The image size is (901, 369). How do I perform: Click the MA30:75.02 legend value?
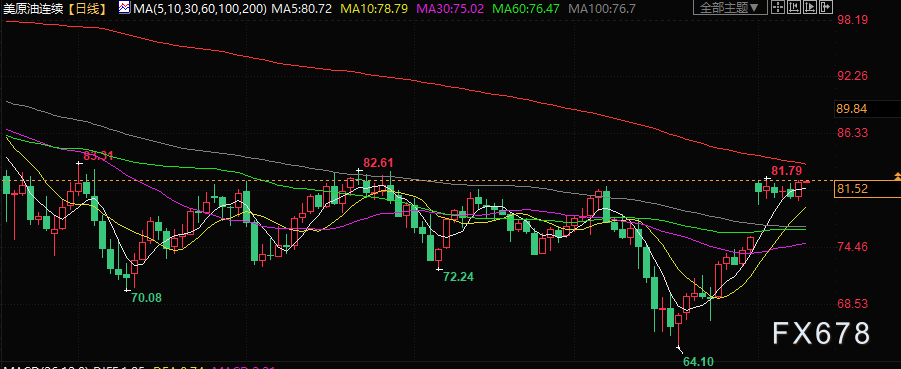(x=450, y=9)
